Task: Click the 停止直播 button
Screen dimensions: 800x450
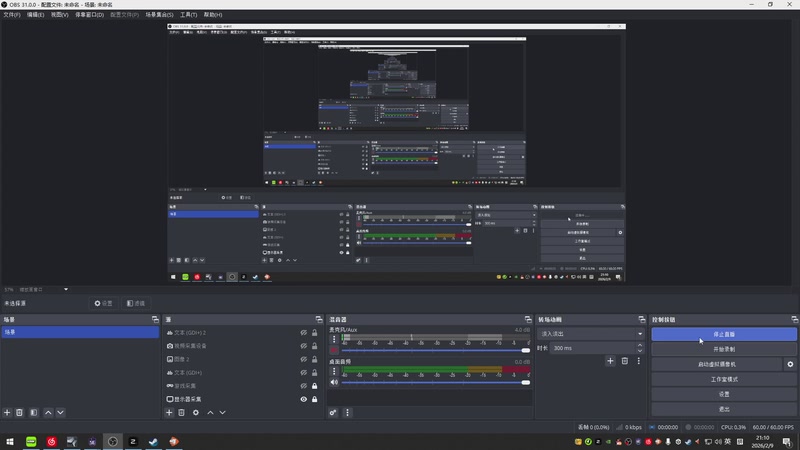Action: point(724,334)
